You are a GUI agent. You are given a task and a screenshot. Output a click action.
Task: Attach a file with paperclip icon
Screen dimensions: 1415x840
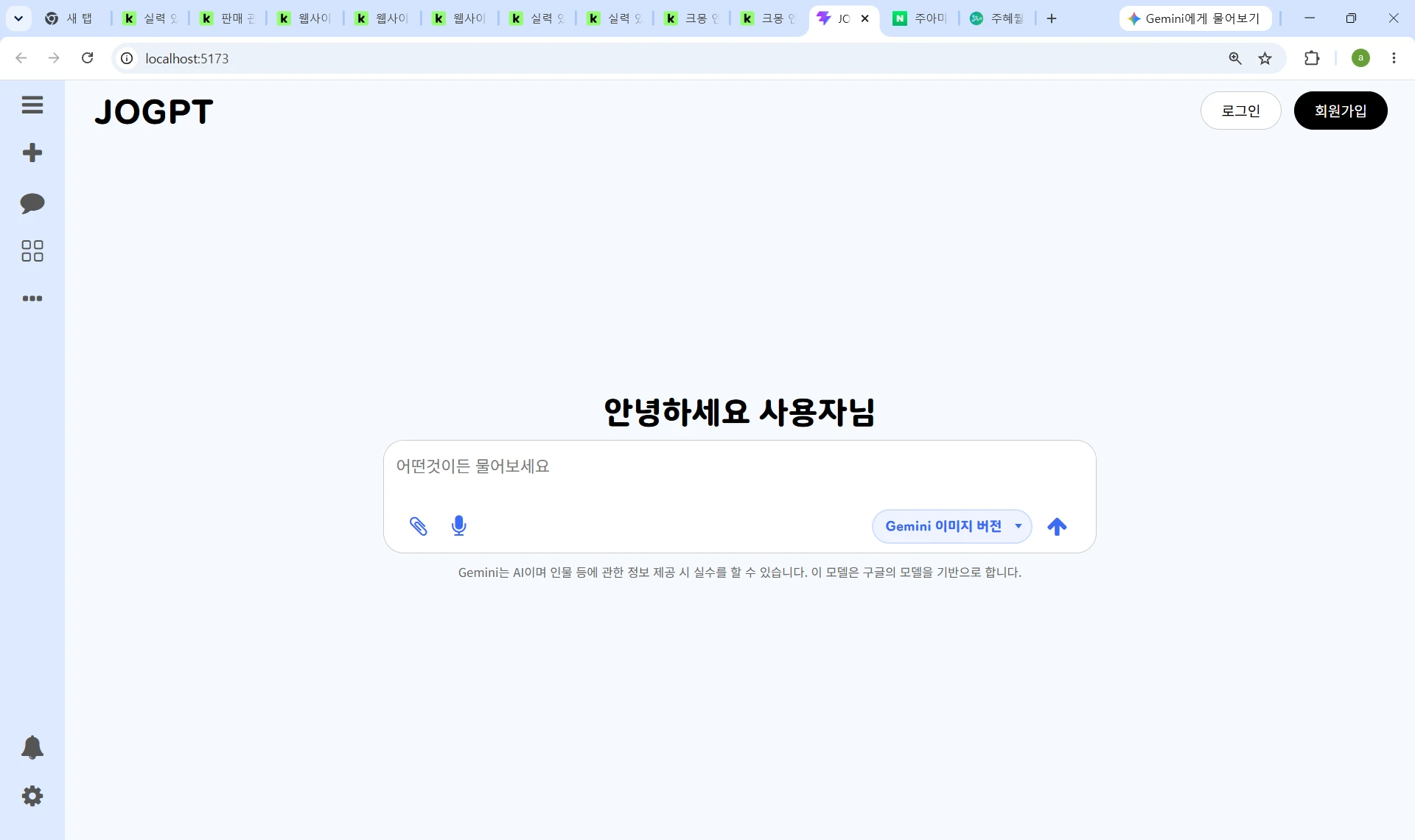[x=419, y=526]
